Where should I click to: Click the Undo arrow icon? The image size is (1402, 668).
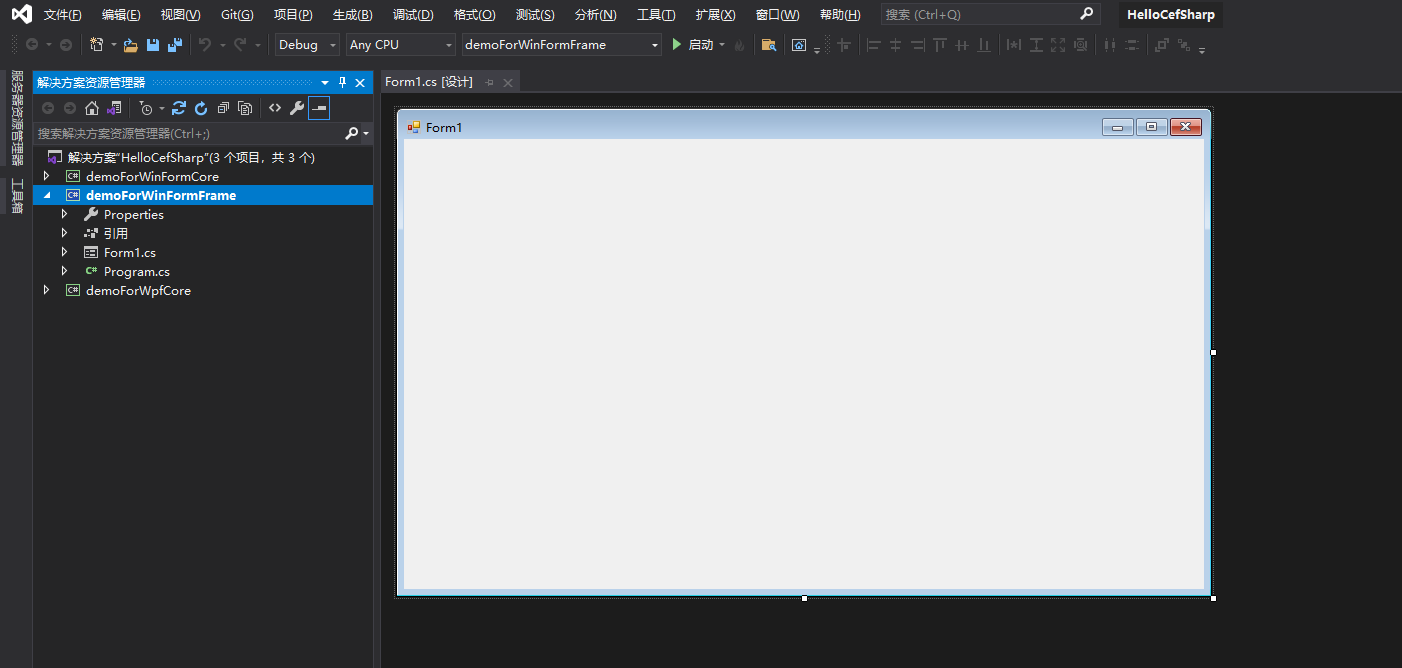pyautogui.click(x=205, y=45)
